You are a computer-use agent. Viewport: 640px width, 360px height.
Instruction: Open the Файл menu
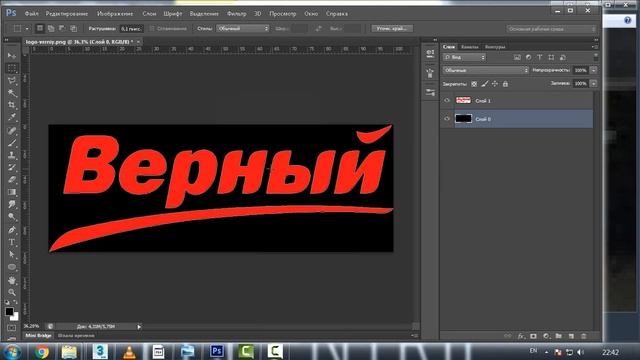[31, 13]
